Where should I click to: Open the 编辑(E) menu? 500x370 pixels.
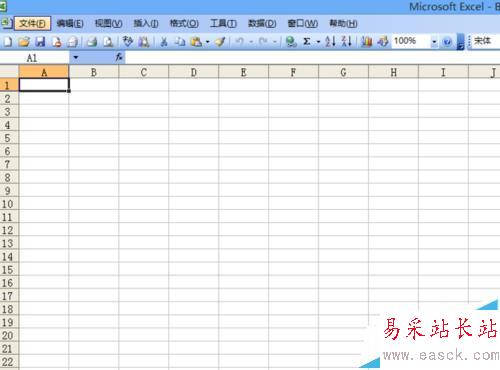coord(70,23)
